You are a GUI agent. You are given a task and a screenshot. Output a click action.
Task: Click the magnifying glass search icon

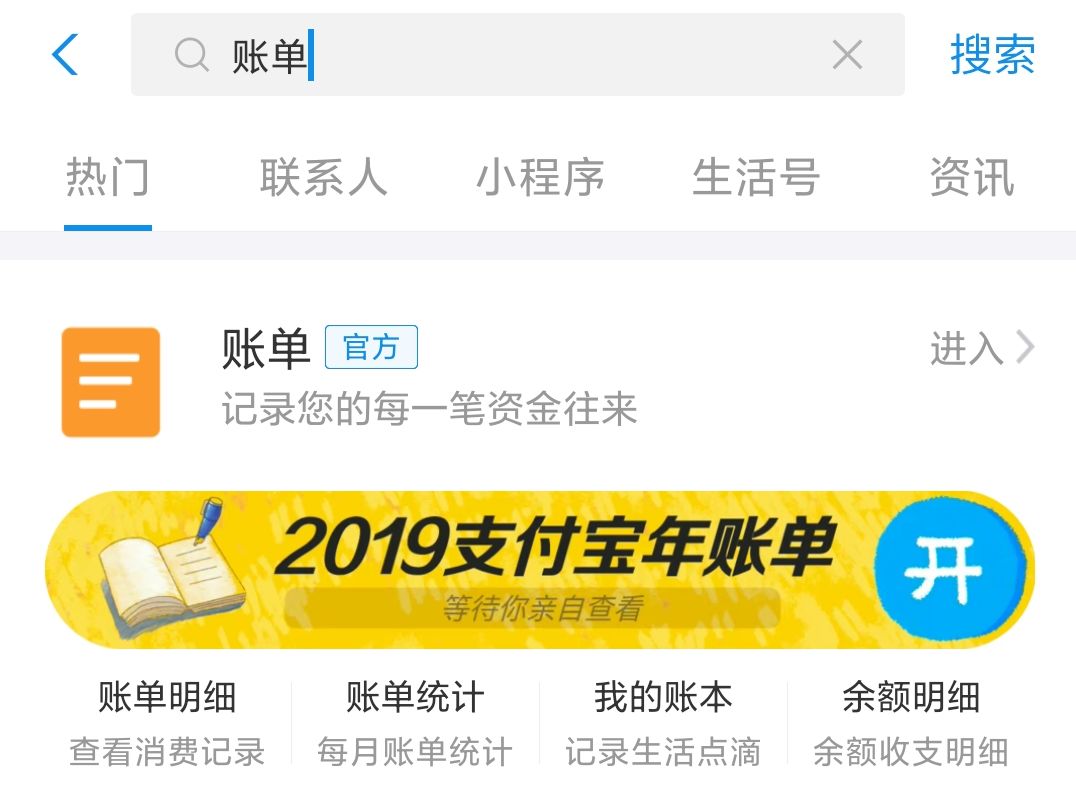pos(191,54)
